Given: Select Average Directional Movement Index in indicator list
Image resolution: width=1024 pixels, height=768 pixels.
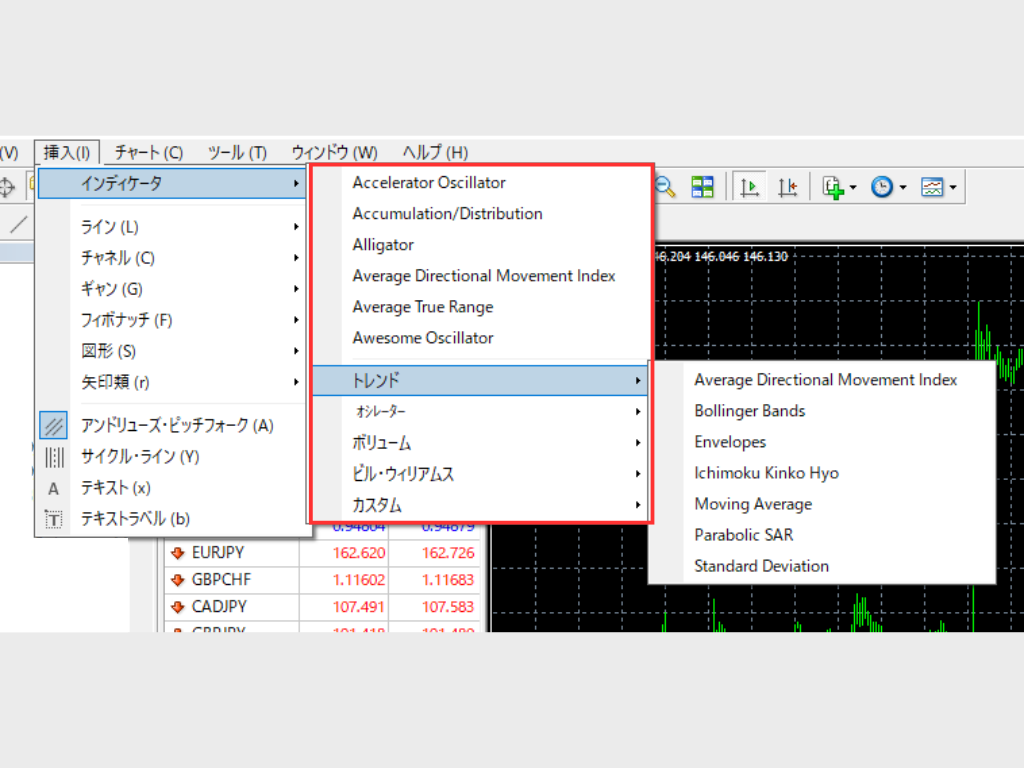Looking at the screenshot, I should pyautogui.click(x=481, y=276).
